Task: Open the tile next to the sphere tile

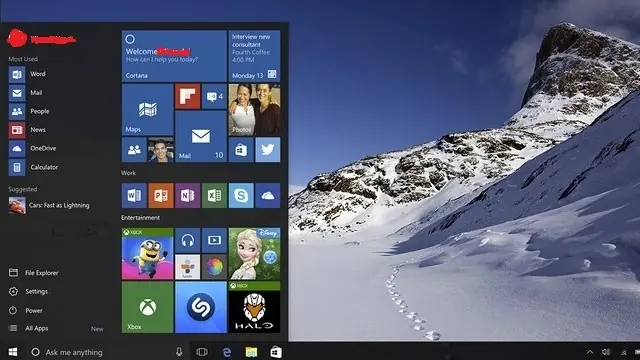Action: tap(187, 267)
